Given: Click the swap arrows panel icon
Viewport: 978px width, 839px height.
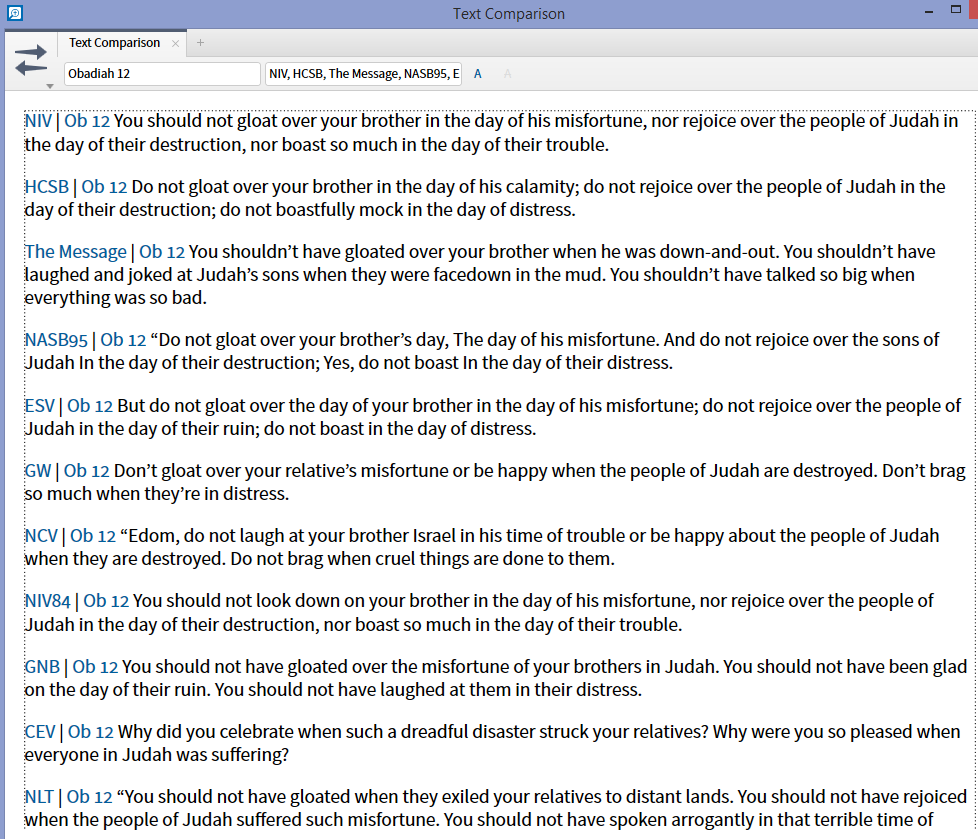Looking at the screenshot, I should pos(31,61).
